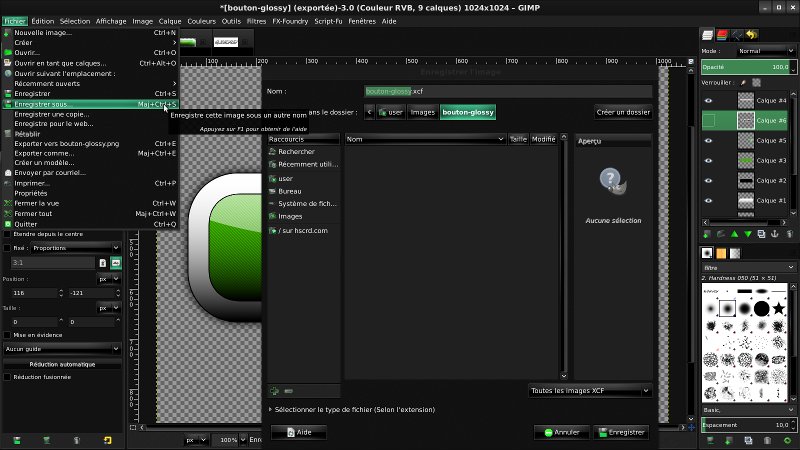
Task: Open the Channels dock tab
Action: 722,35
